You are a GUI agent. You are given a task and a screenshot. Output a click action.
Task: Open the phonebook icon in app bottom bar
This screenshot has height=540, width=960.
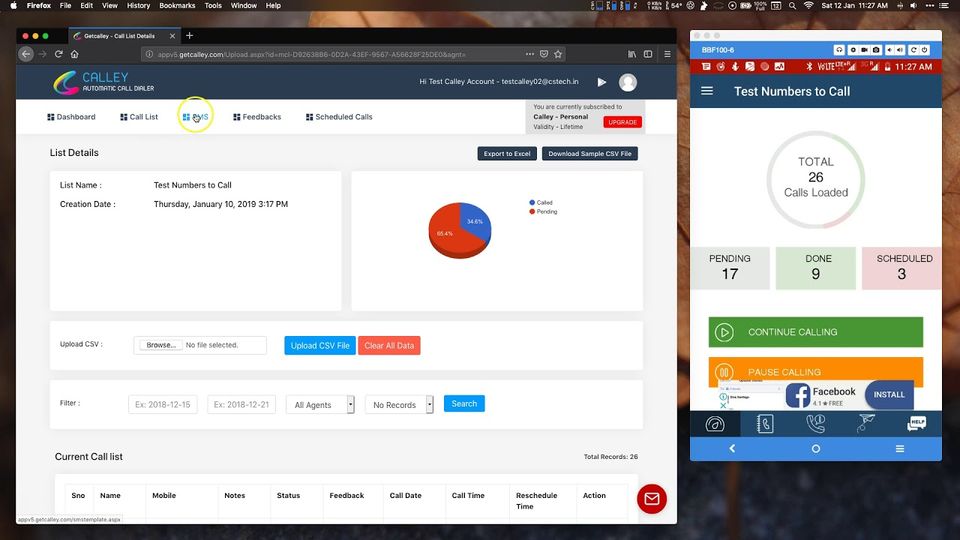(765, 424)
